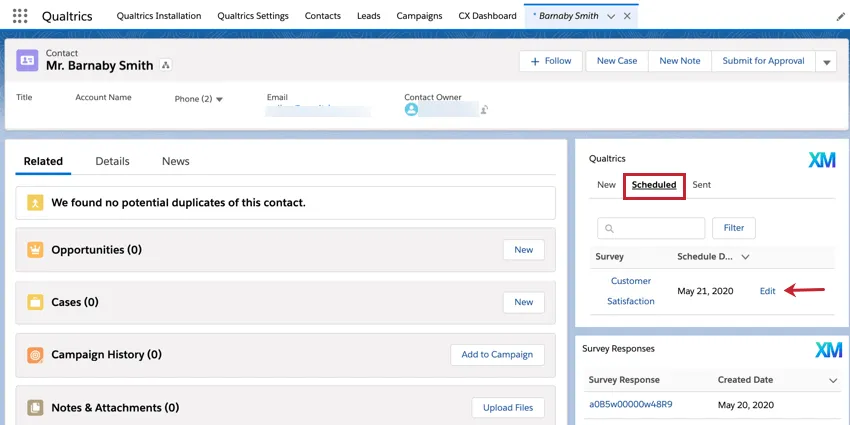Open the Campaigns navigation tab
The height and width of the screenshot is (425, 850).
point(420,17)
